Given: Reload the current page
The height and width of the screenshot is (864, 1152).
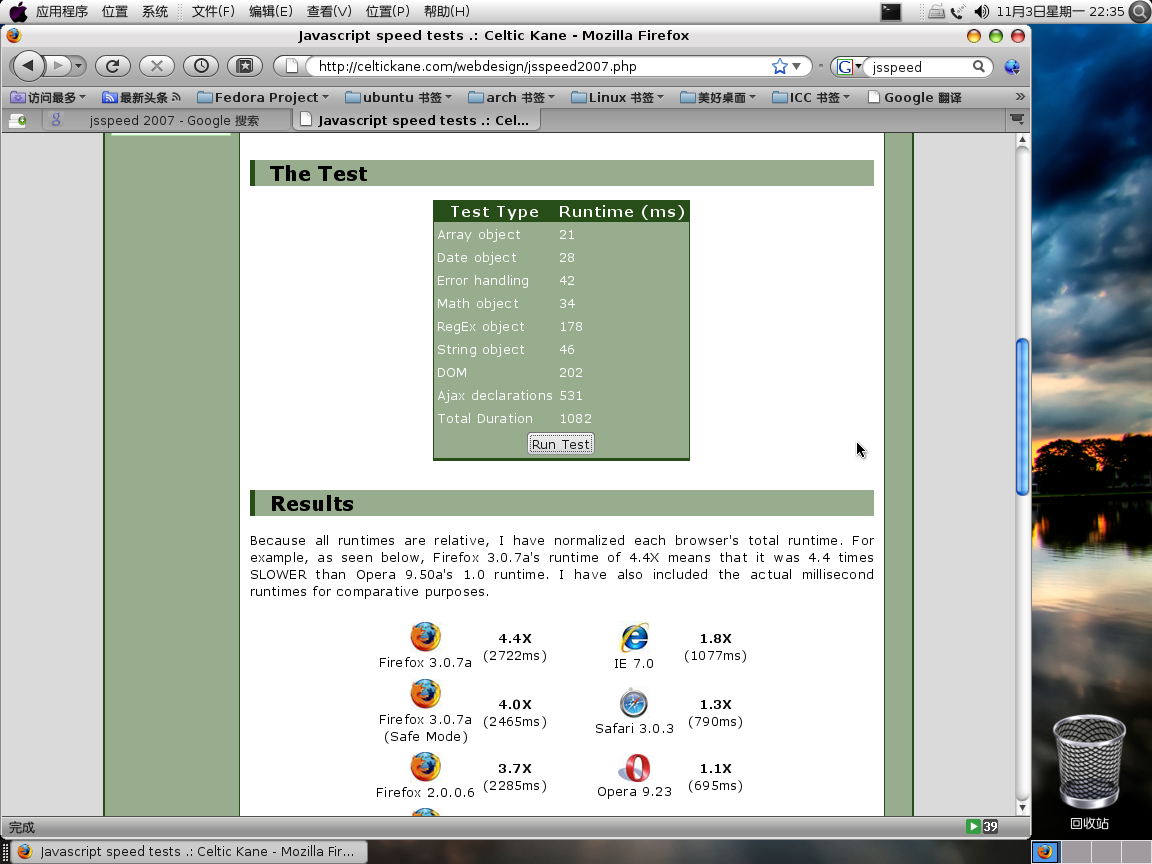Looking at the screenshot, I should [112, 66].
